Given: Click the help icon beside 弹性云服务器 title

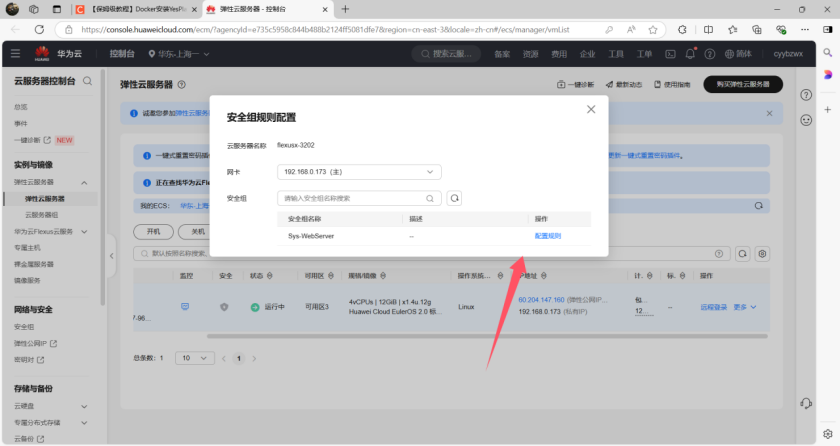Looking at the screenshot, I should pyautogui.click(x=182, y=85).
